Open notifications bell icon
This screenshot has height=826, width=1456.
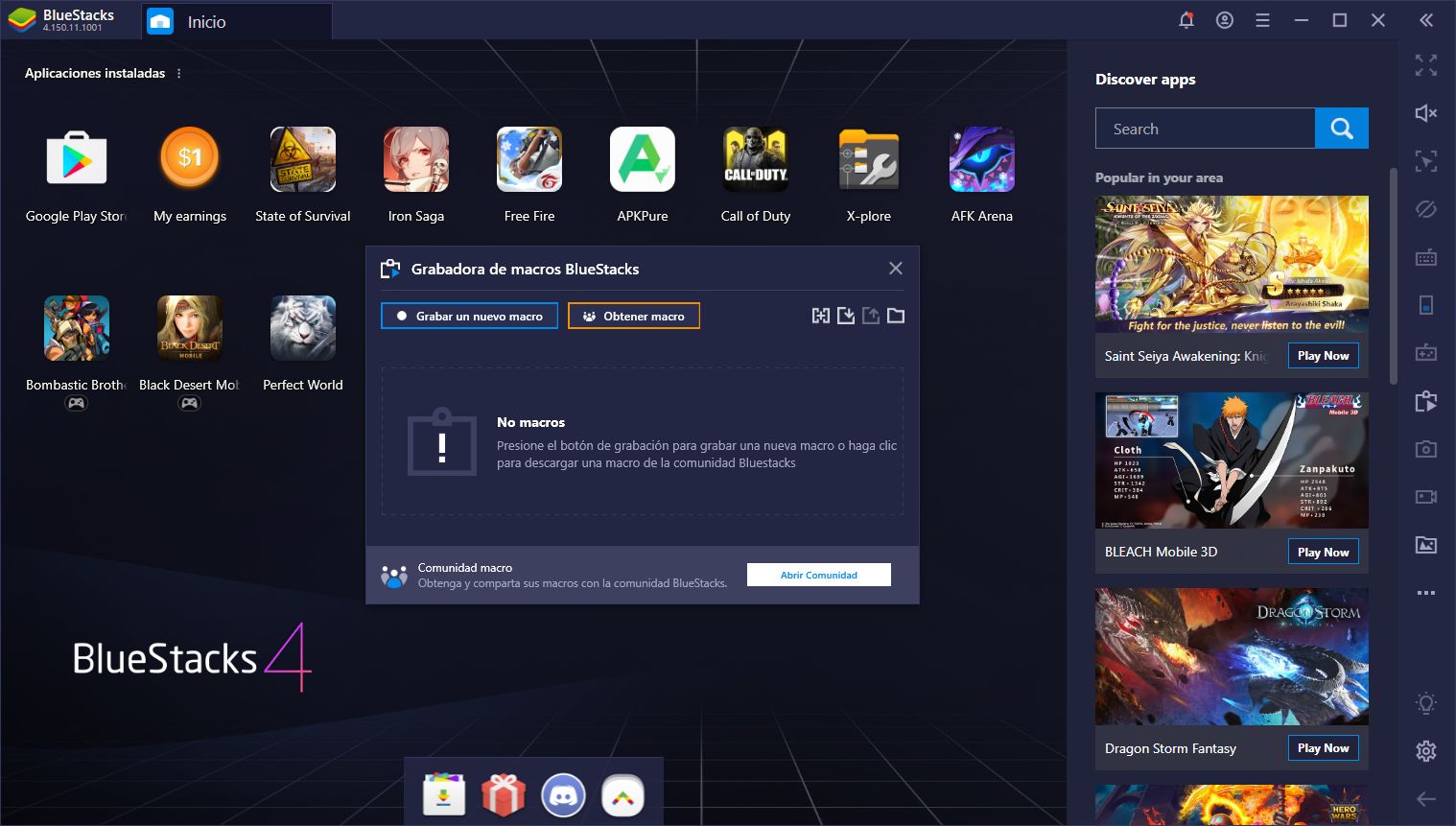coord(1186,20)
